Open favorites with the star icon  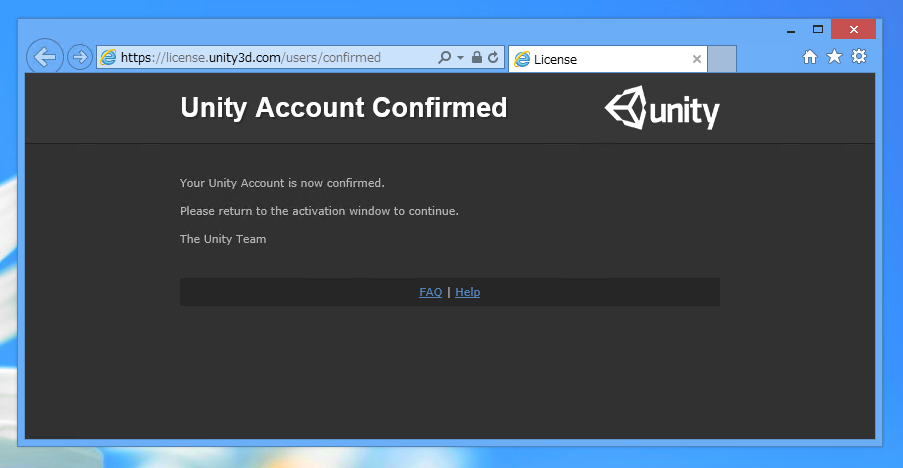(834, 56)
